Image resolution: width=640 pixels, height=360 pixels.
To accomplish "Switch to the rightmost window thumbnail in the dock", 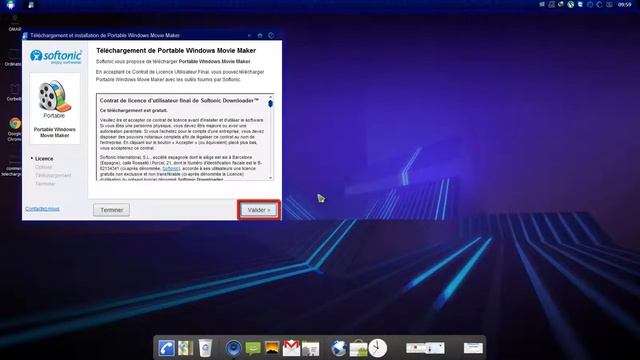I will point(473,348).
